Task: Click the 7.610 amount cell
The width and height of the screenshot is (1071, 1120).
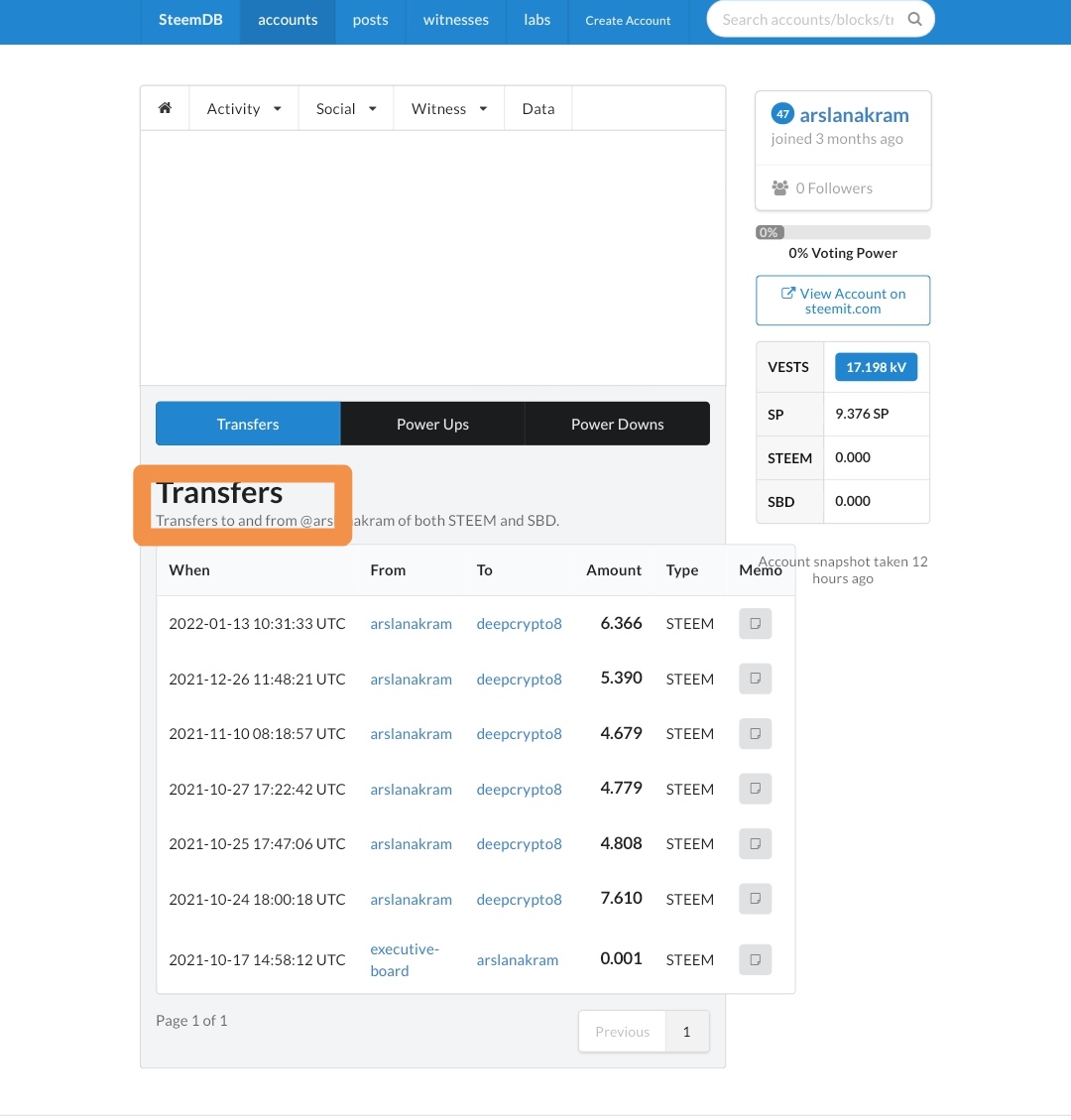Action: 621,898
